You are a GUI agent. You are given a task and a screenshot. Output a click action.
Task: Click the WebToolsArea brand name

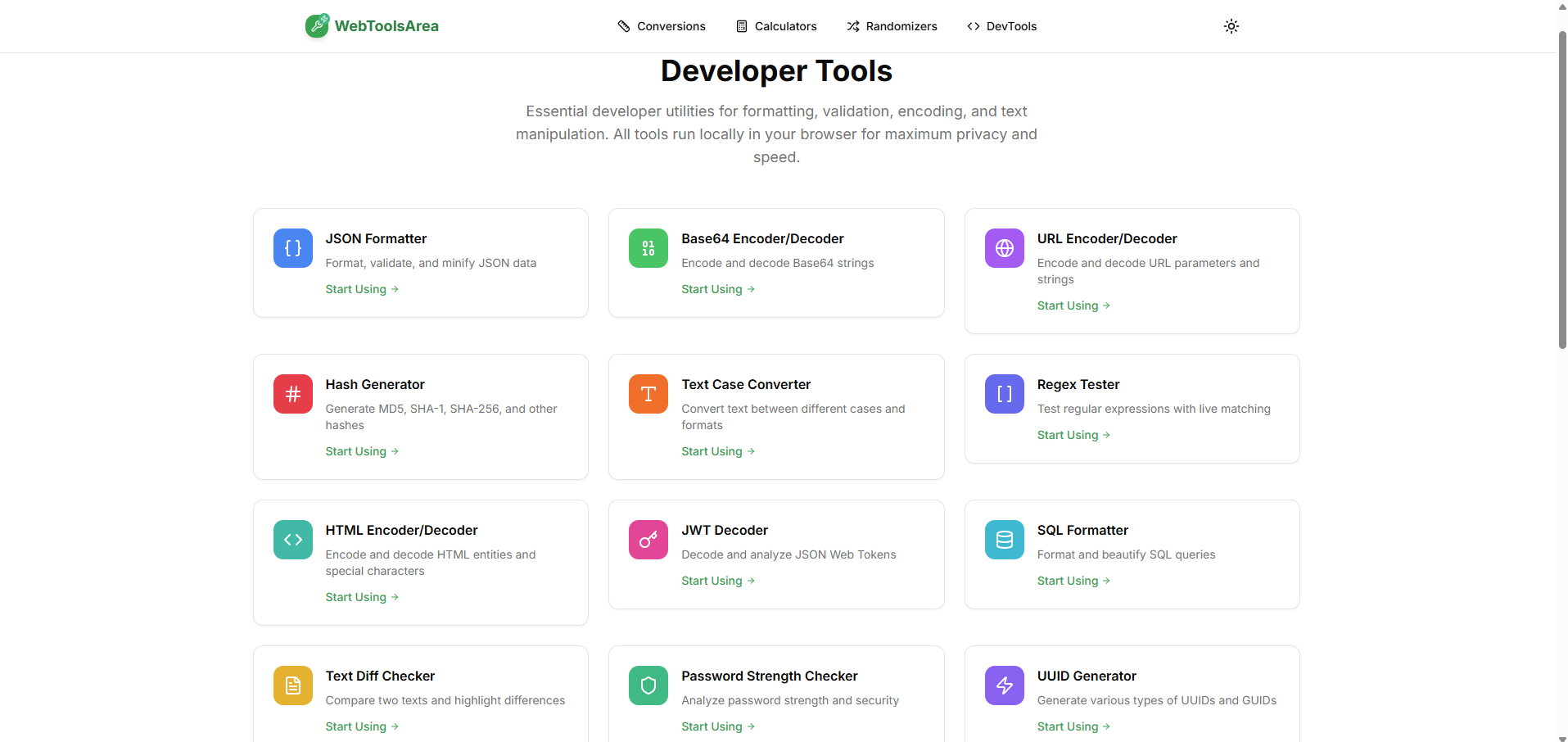(x=386, y=26)
